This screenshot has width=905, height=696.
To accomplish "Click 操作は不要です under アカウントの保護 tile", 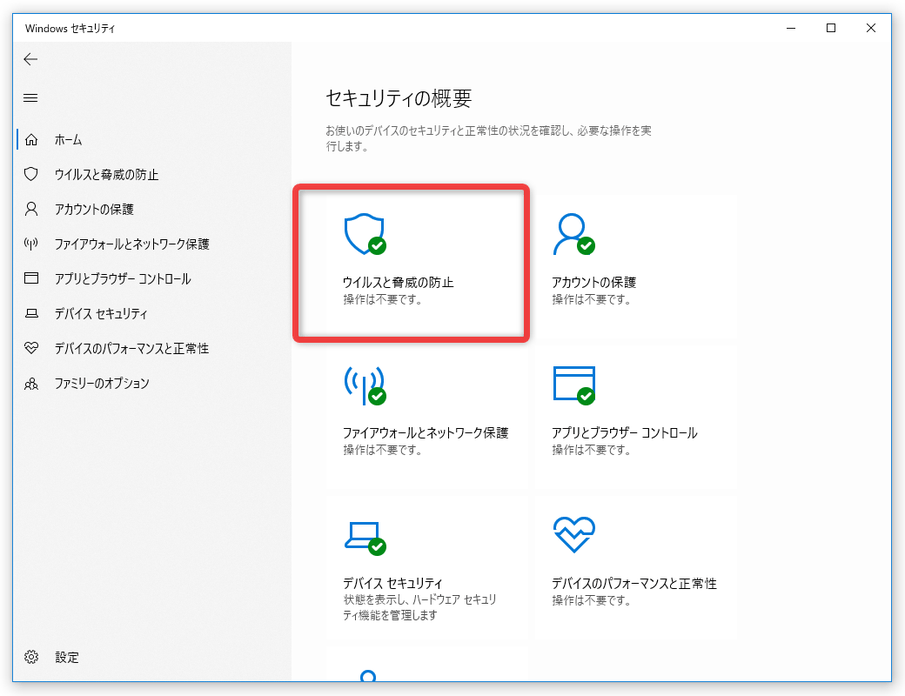I will point(591,300).
